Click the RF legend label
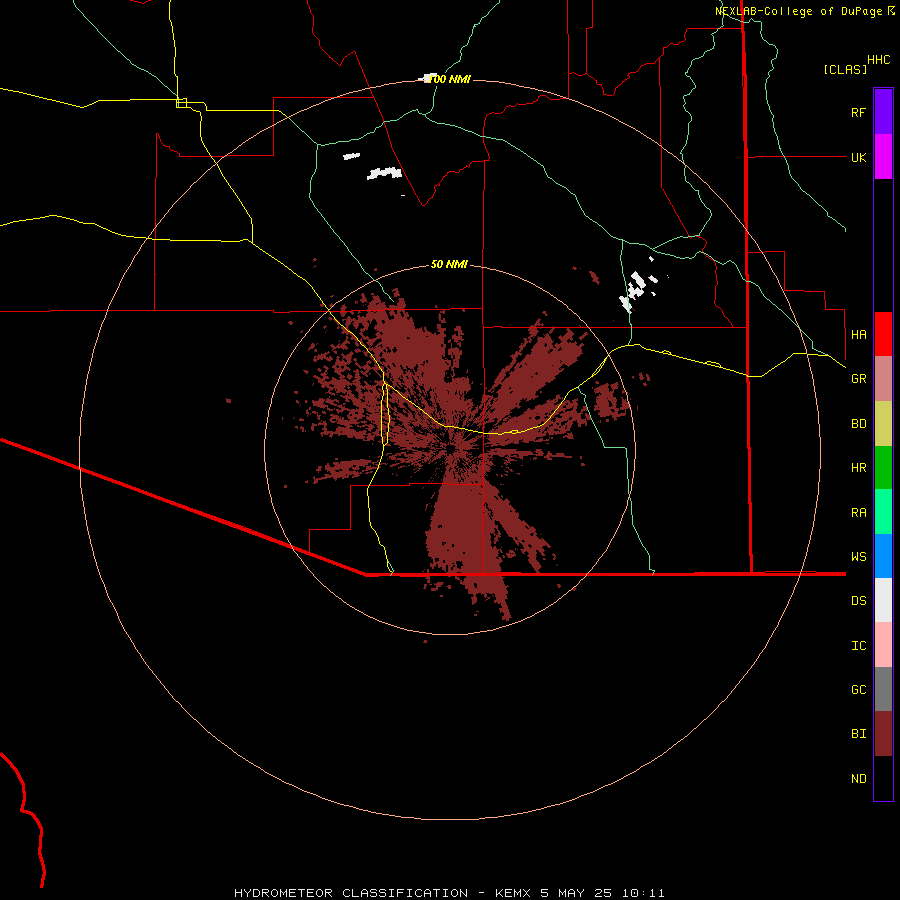Viewport: 900px width, 900px height. tap(858, 112)
